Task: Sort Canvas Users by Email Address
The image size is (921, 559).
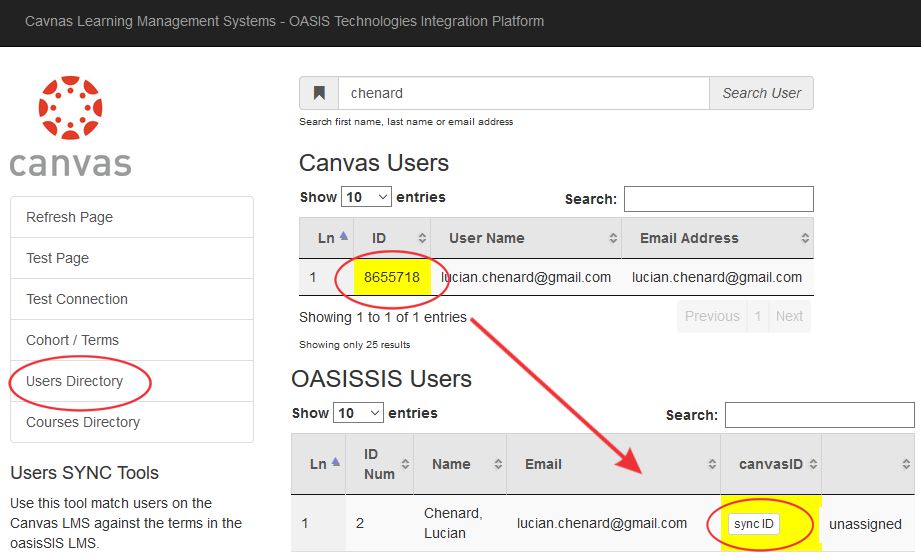Action: [718, 238]
